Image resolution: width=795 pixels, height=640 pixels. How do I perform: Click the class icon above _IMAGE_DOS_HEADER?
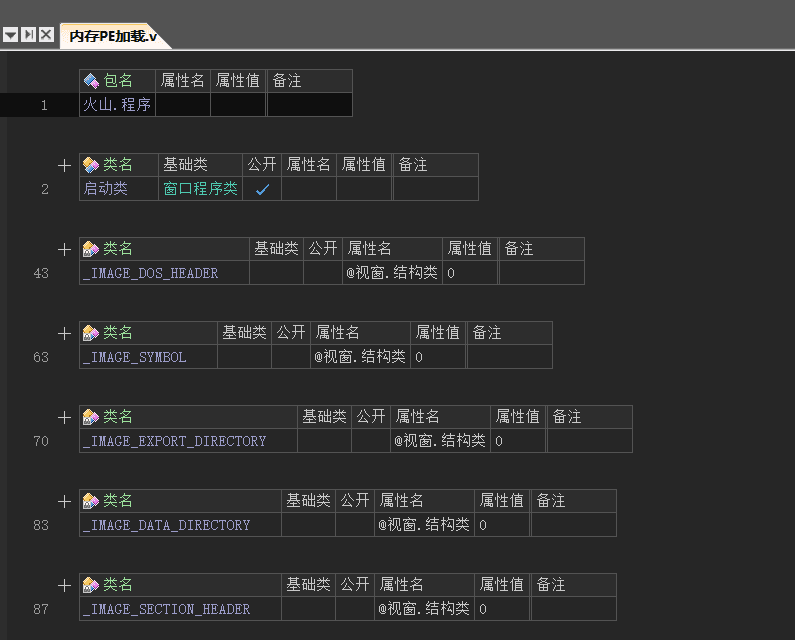coord(91,248)
